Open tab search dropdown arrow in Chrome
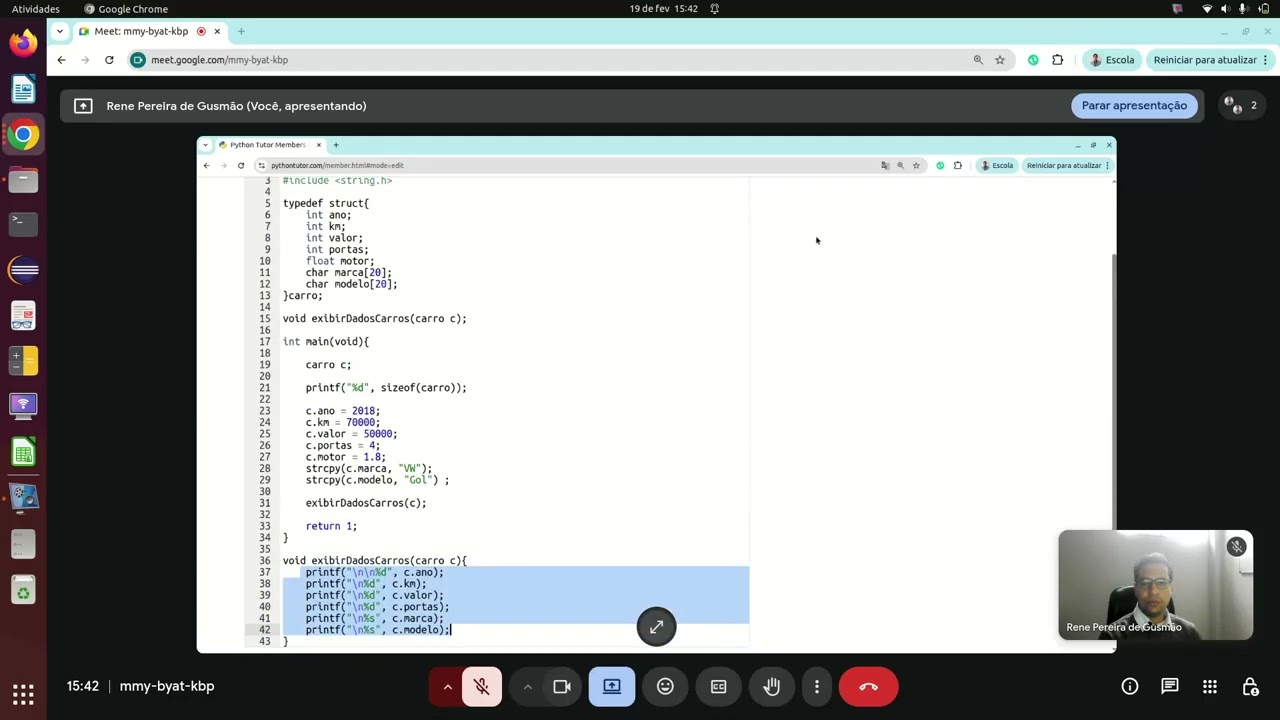The height and width of the screenshot is (720, 1280). [59, 31]
